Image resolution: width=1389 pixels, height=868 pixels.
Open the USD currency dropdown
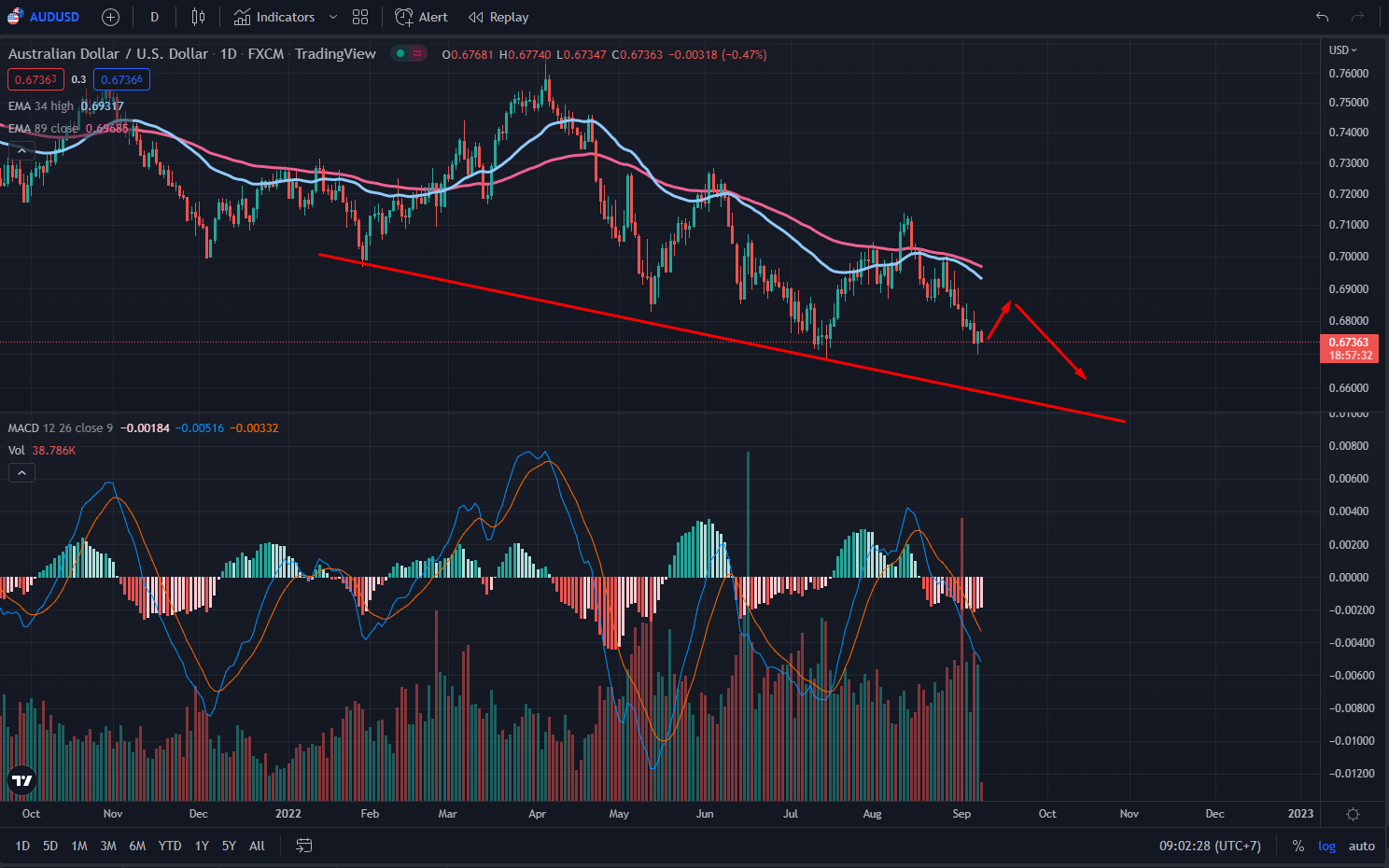(1342, 49)
